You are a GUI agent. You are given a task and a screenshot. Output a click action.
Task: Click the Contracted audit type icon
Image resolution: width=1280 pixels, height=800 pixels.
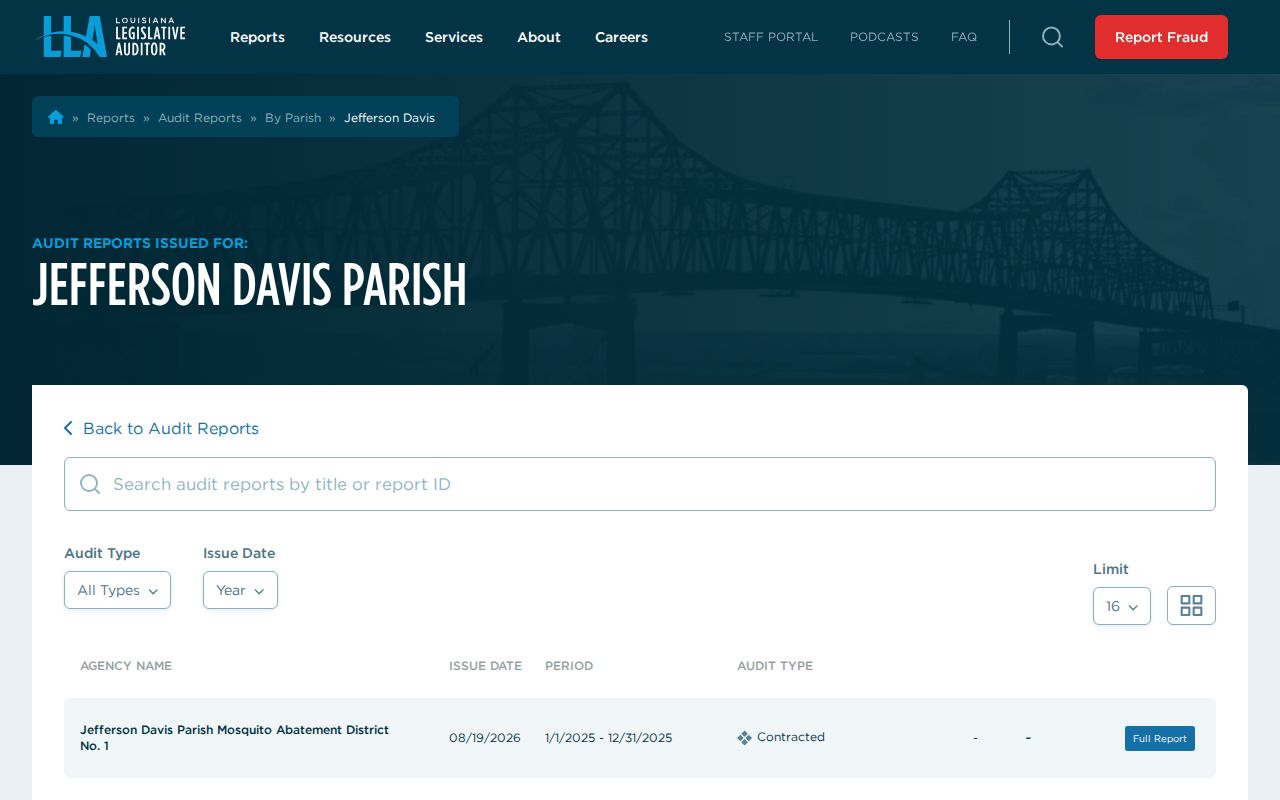[744, 738]
